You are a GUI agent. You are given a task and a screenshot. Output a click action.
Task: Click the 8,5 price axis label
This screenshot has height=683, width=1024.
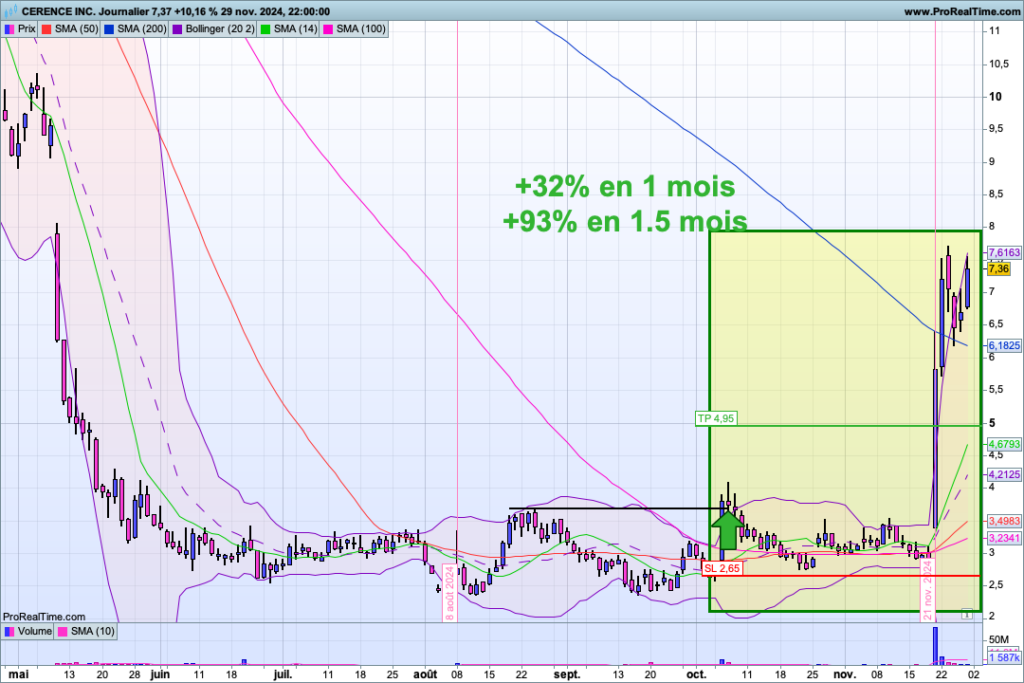pyautogui.click(x=995, y=194)
